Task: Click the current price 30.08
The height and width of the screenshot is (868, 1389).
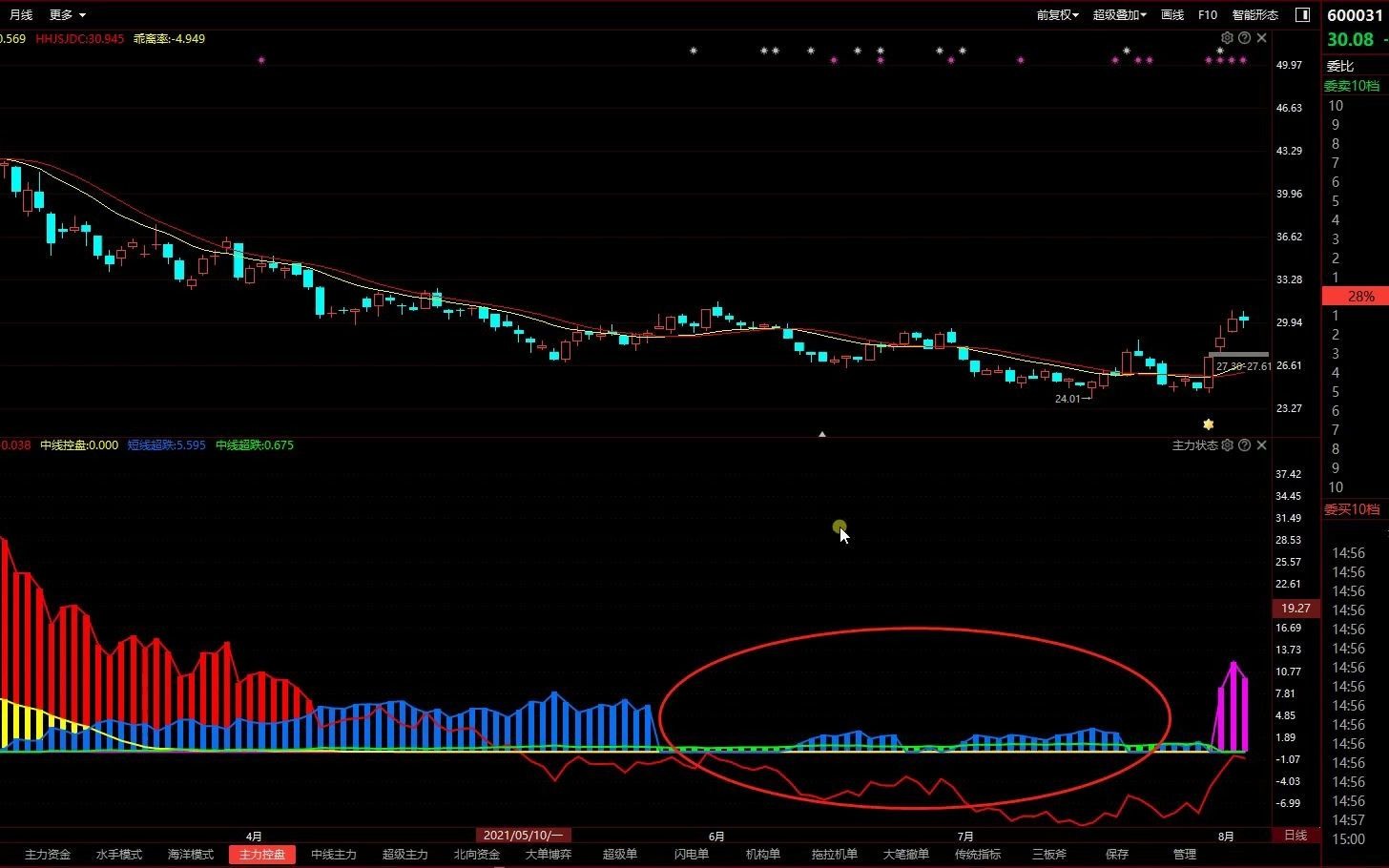Action: coord(1350,39)
